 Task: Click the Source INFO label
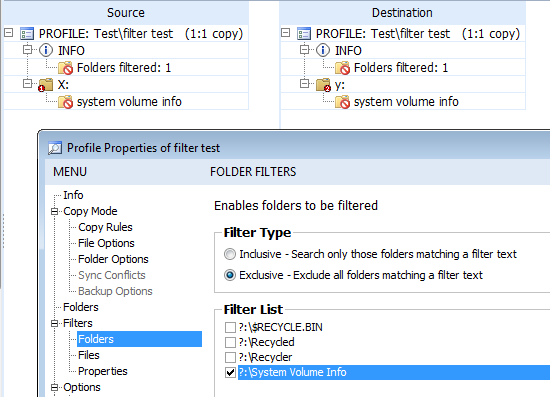click(71, 51)
